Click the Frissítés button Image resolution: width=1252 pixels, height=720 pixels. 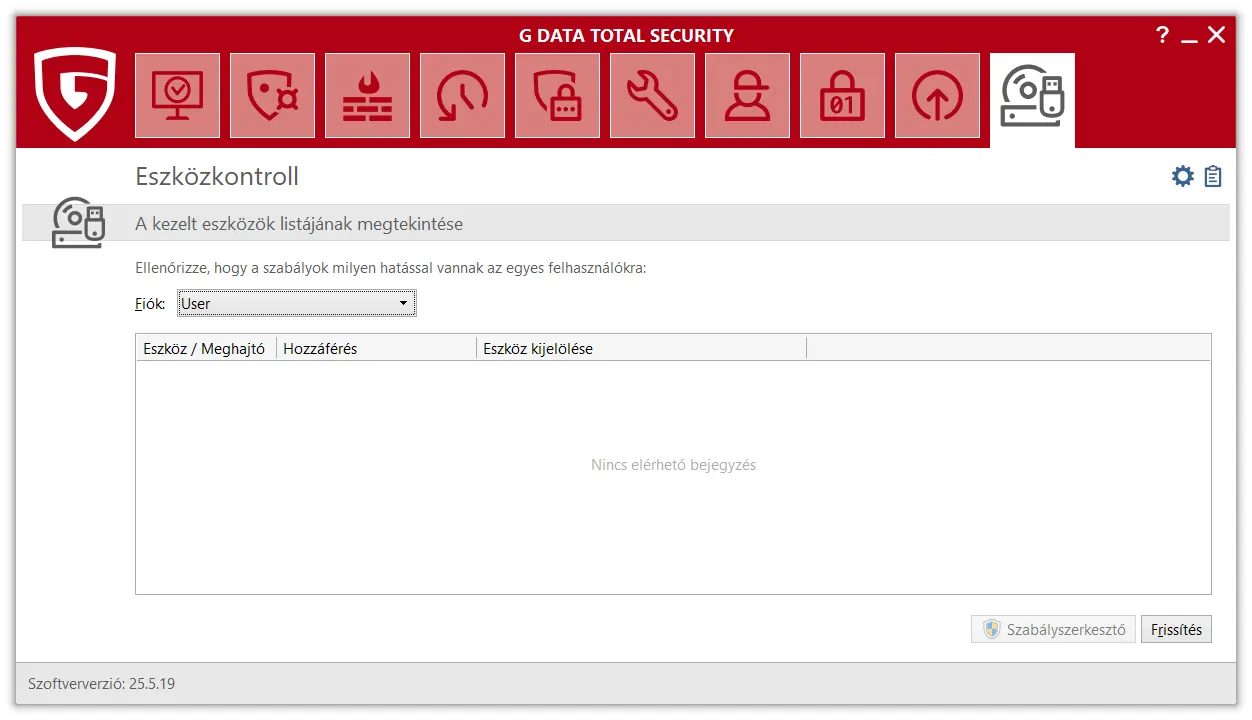tap(1176, 629)
